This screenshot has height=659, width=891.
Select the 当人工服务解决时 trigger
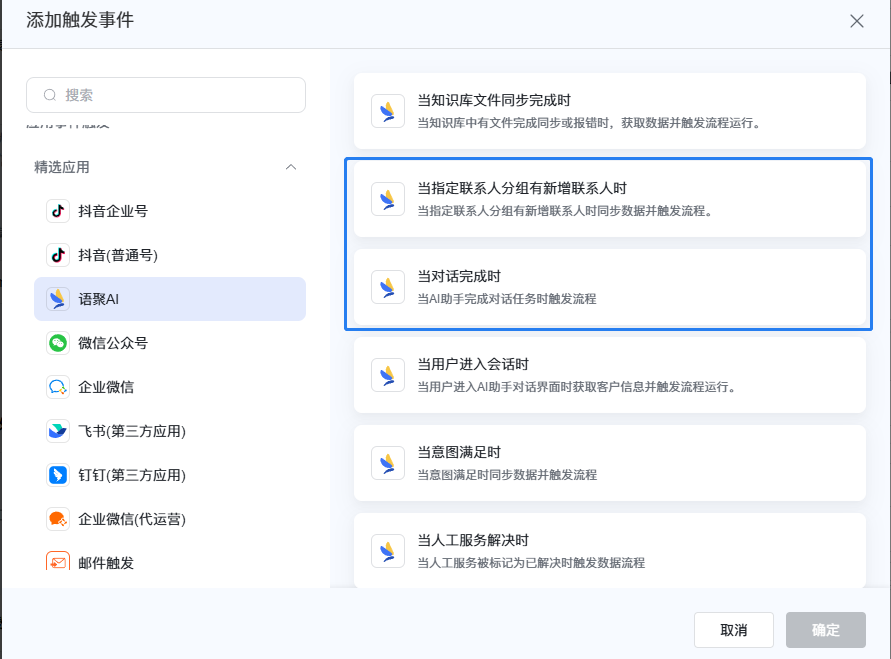609,550
